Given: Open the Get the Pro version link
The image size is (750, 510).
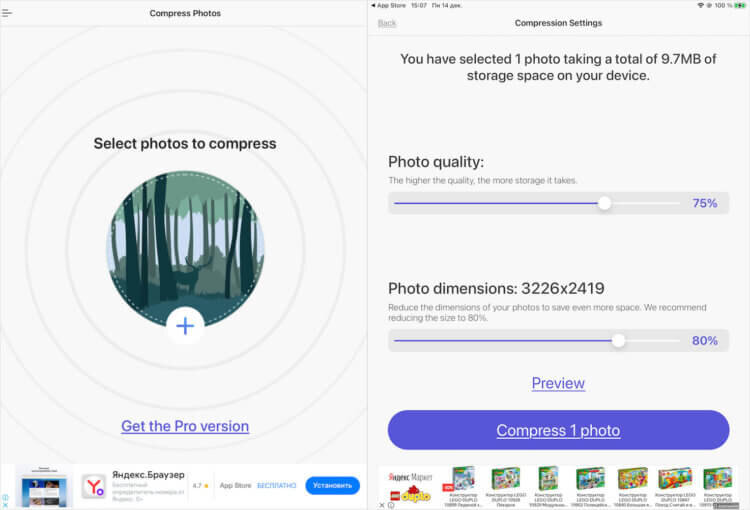Looking at the screenshot, I should click(x=185, y=426).
